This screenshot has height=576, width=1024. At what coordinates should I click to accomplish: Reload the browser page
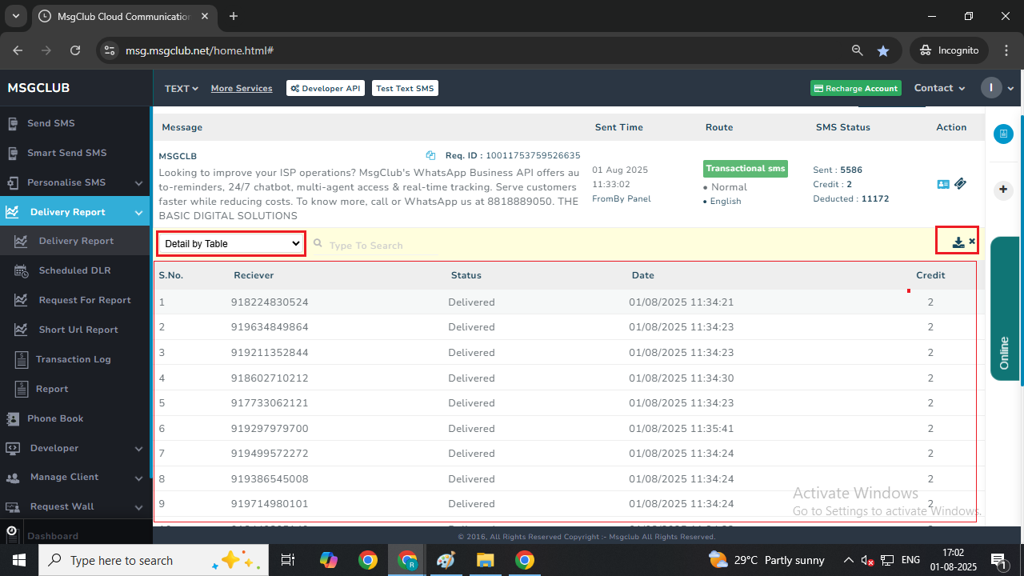[x=75, y=50]
